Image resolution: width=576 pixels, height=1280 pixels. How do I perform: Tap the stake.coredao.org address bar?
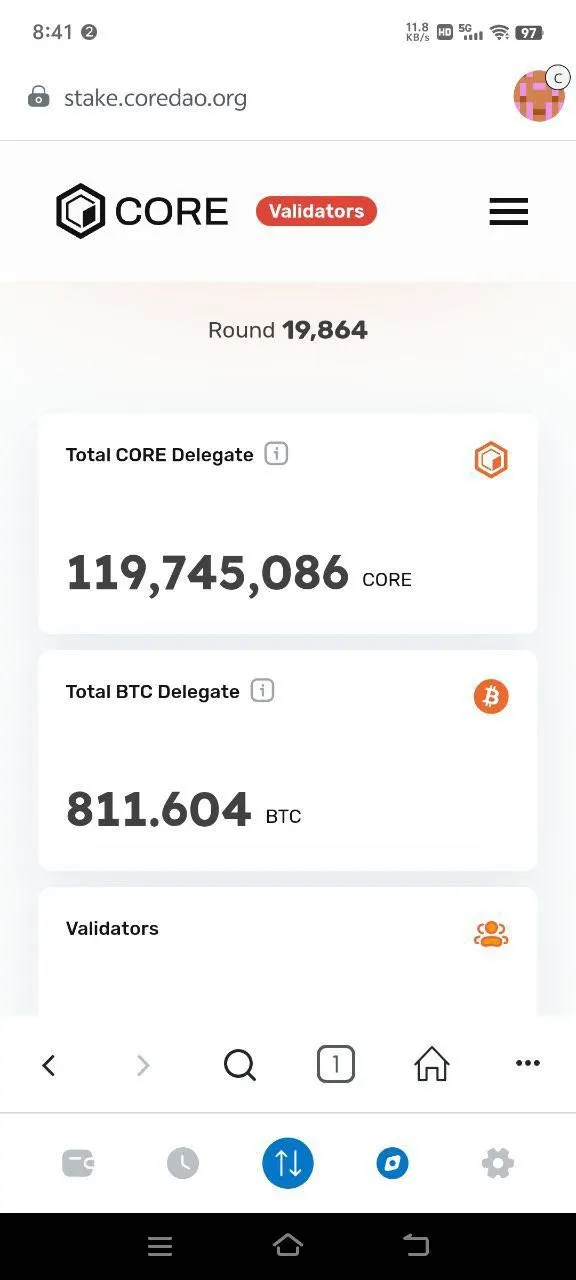[155, 98]
